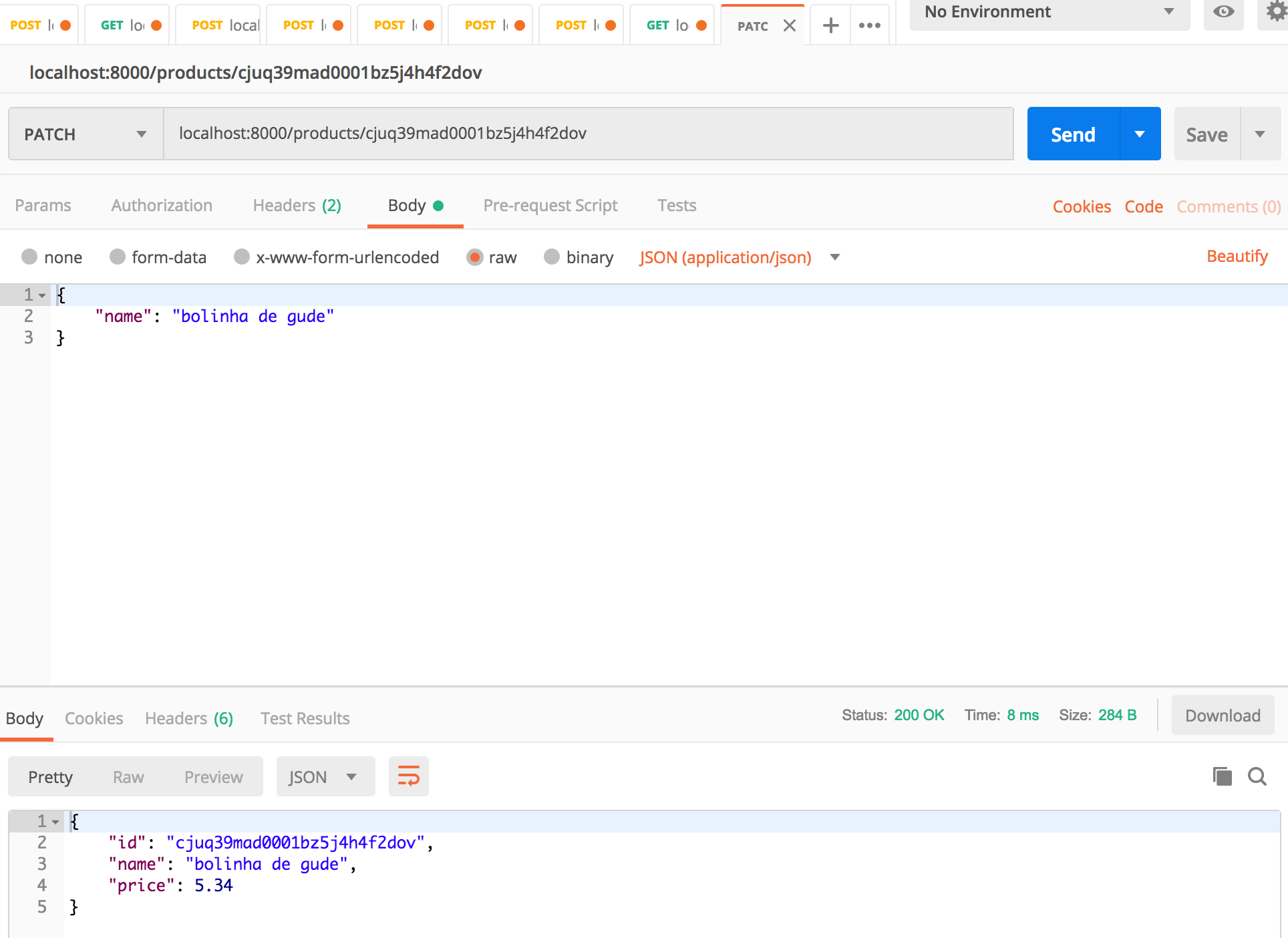Click the Beautify link

(1237, 257)
